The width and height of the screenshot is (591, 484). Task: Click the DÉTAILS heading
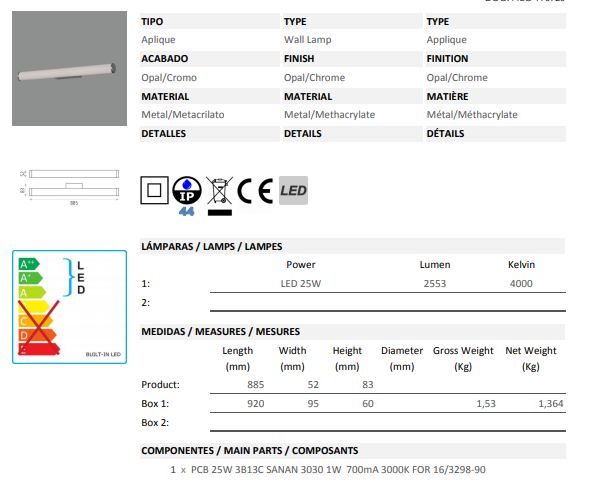tap(445, 133)
